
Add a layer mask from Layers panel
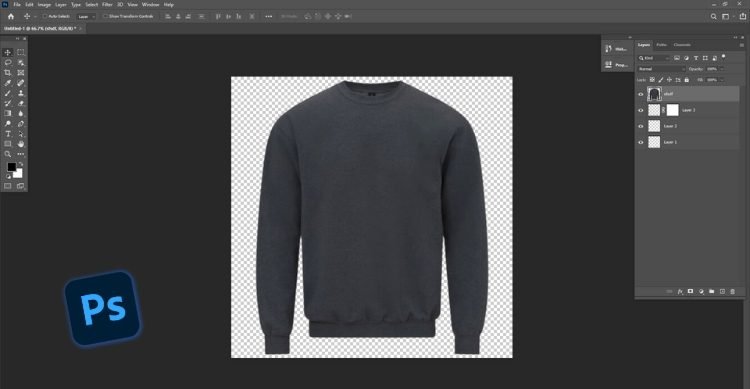(690, 291)
